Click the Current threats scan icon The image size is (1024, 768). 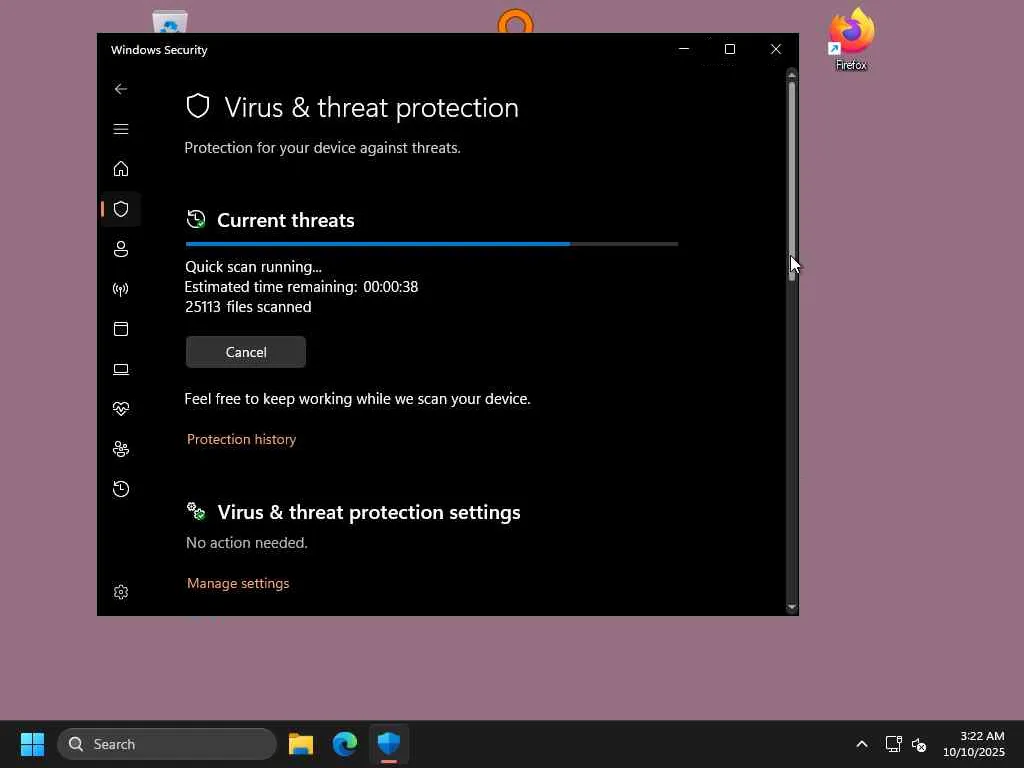196,219
